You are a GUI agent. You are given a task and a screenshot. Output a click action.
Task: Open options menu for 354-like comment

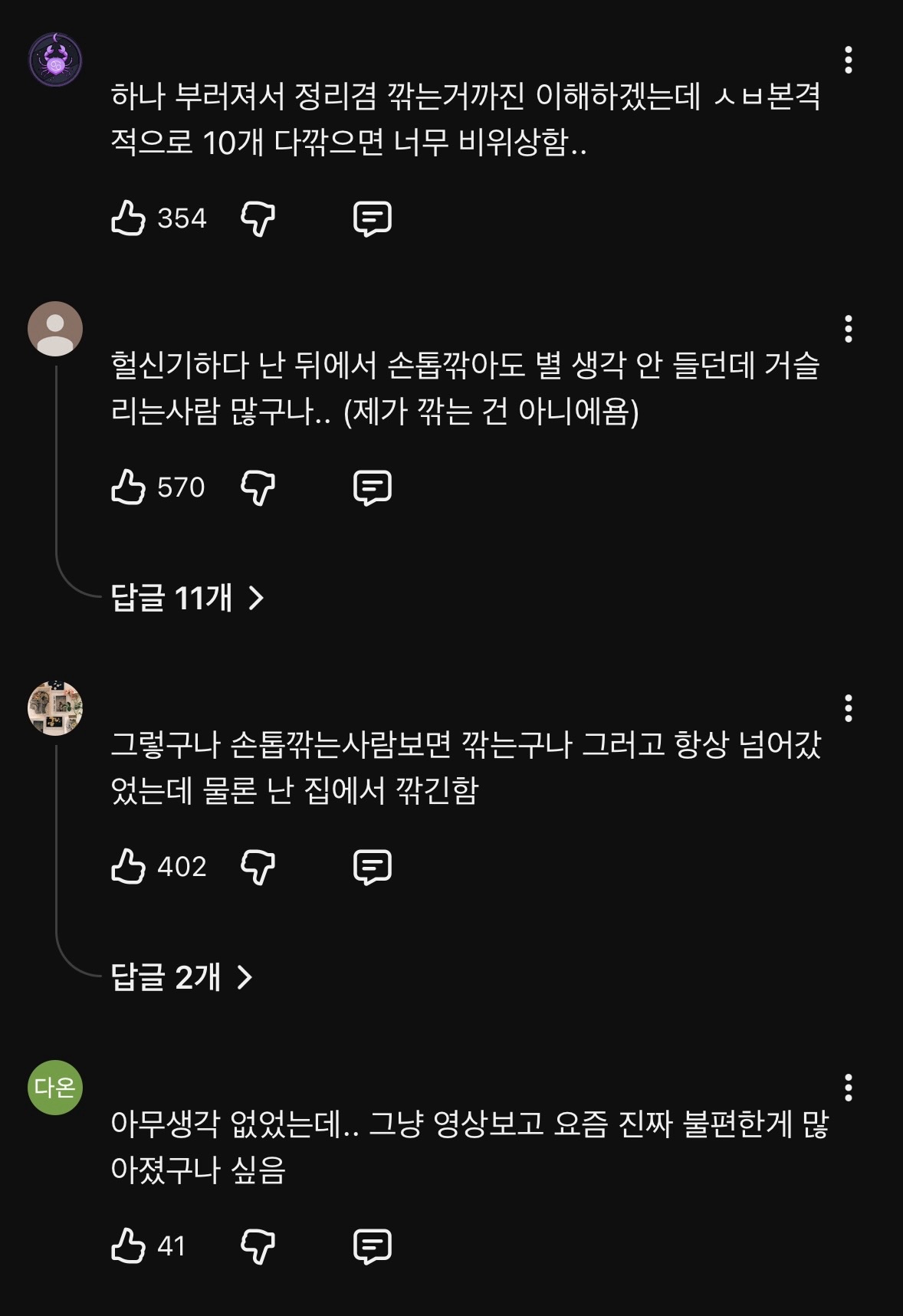click(x=848, y=60)
